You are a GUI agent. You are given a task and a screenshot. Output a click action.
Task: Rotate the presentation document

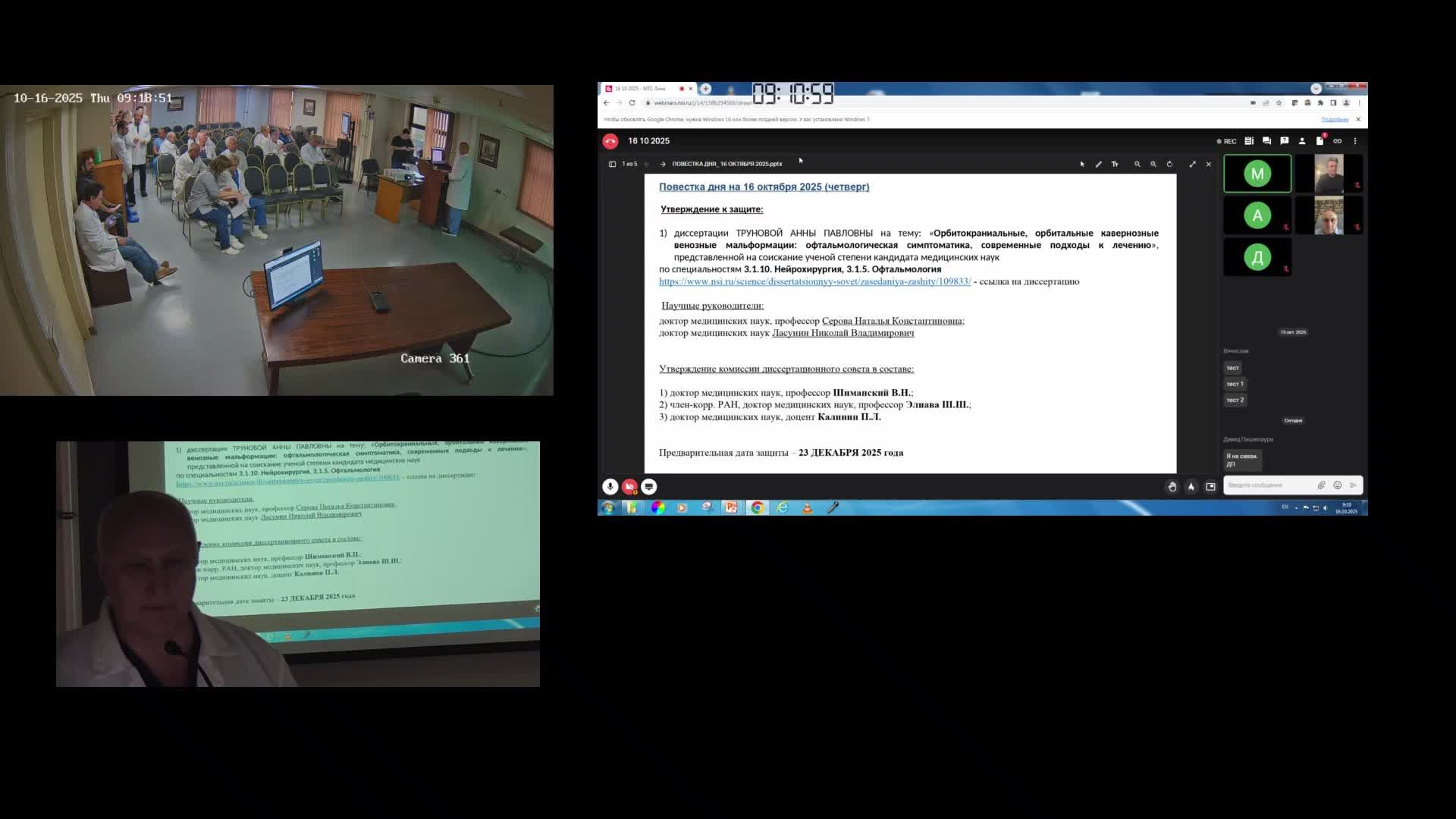pos(1169,164)
